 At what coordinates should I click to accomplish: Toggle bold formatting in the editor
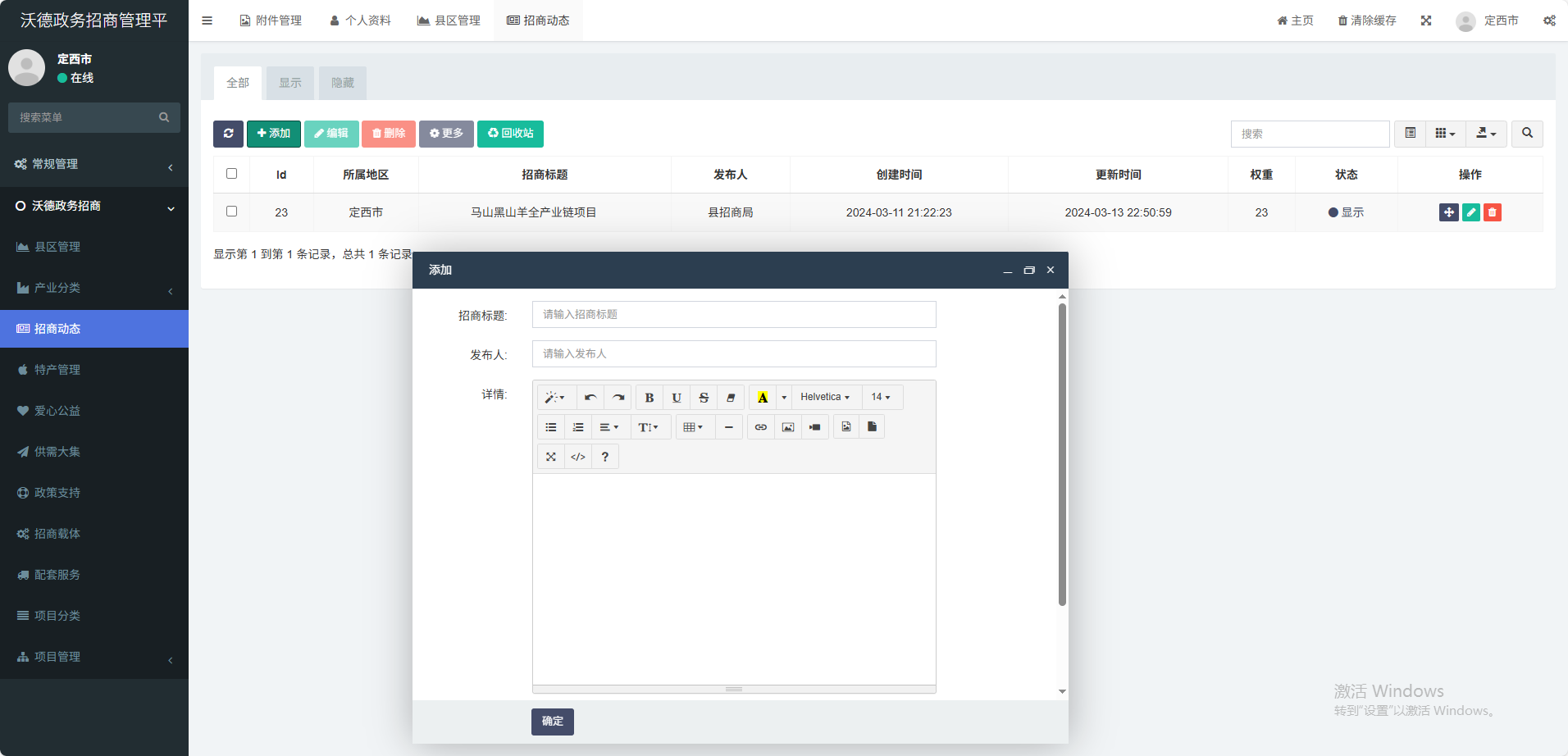coord(649,398)
